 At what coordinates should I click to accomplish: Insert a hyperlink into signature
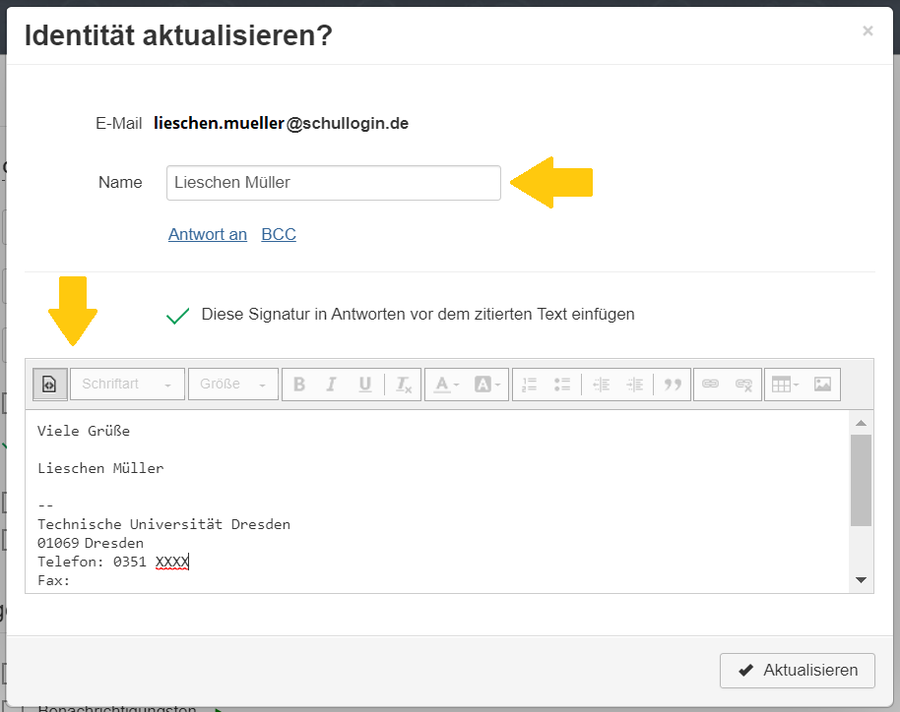(x=710, y=384)
